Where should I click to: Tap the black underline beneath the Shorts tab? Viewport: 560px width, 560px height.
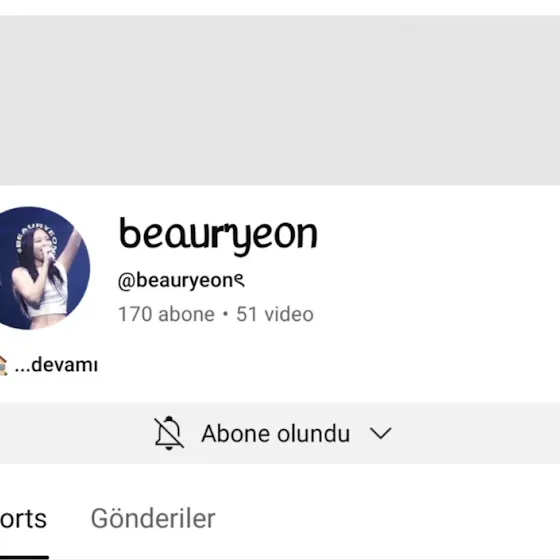[x=24, y=557]
